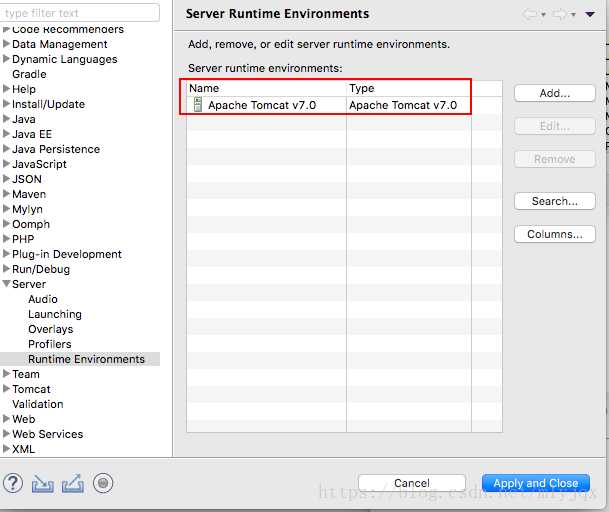The image size is (609, 512).
Task: Sort by the Name column header
Action: click(266, 88)
